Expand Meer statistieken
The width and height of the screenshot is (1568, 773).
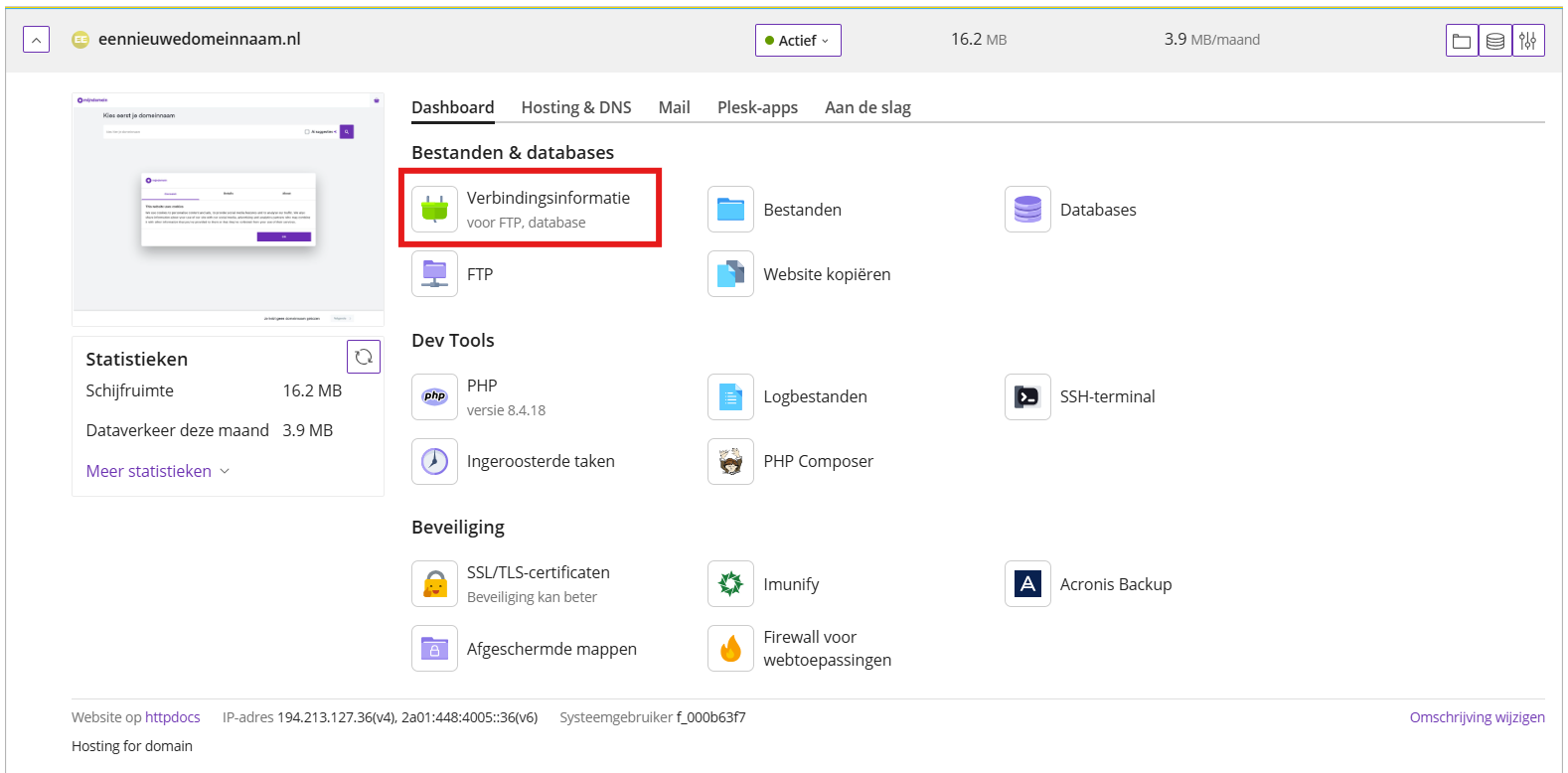(157, 471)
